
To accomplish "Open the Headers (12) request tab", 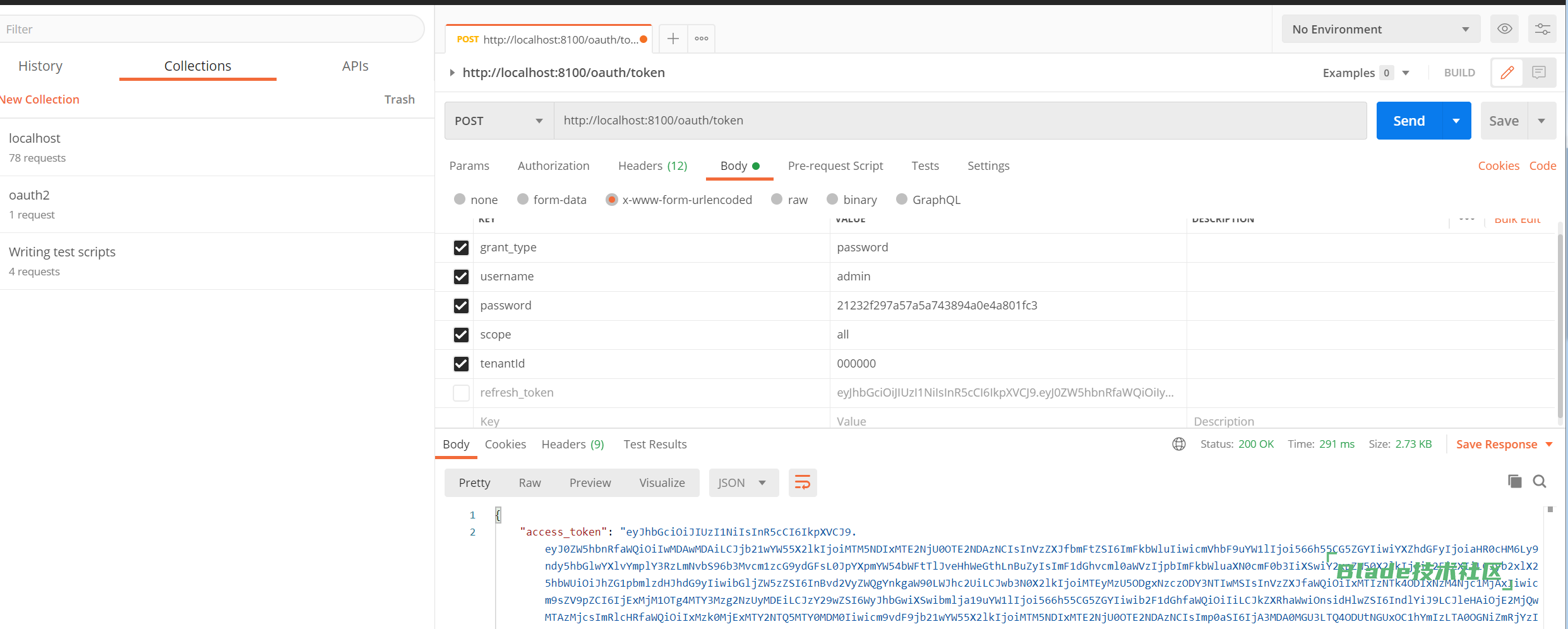I will [x=652, y=165].
